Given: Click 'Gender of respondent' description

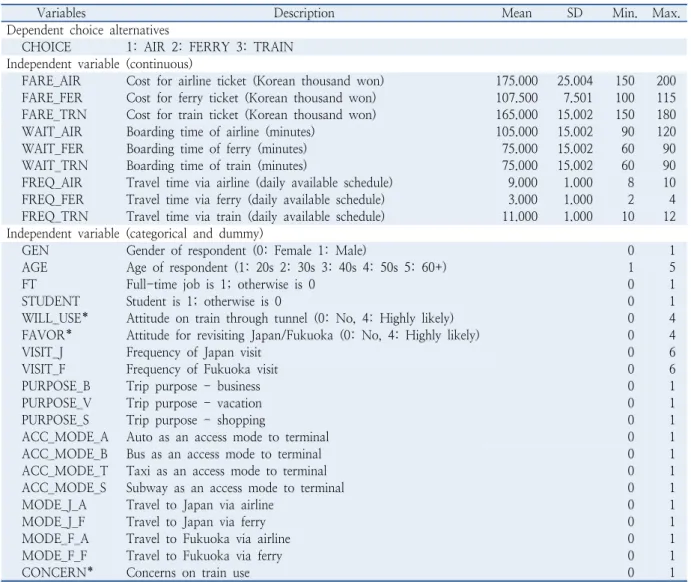Looking at the screenshot, I should click(246, 251).
